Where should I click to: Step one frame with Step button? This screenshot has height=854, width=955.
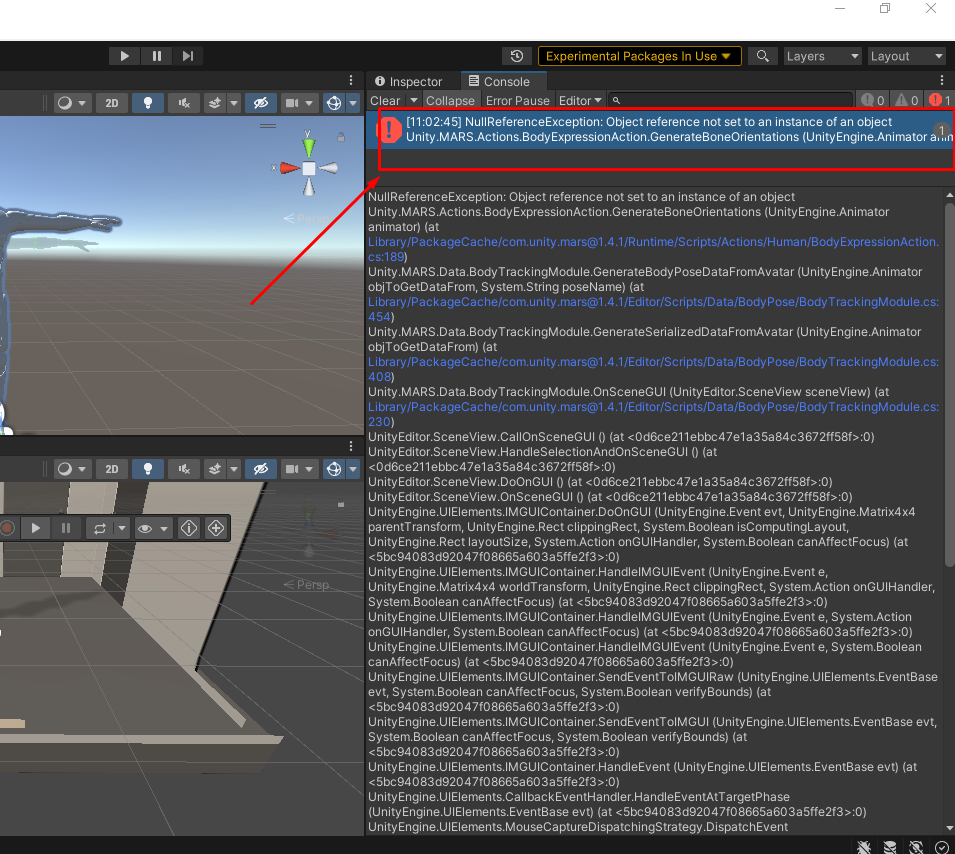click(188, 56)
